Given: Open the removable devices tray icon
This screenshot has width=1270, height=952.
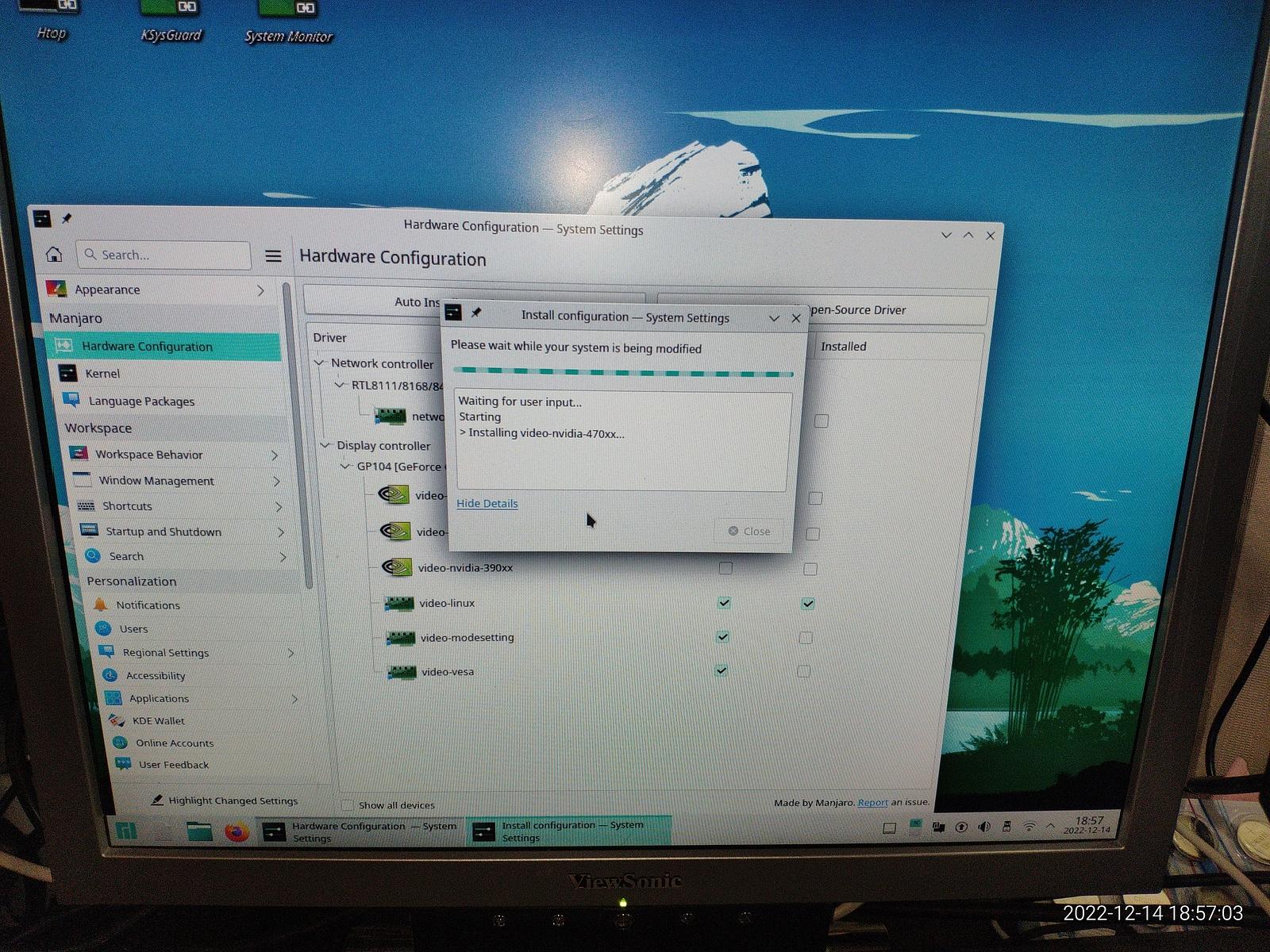Looking at the screenshot, I should point(1006,826).
